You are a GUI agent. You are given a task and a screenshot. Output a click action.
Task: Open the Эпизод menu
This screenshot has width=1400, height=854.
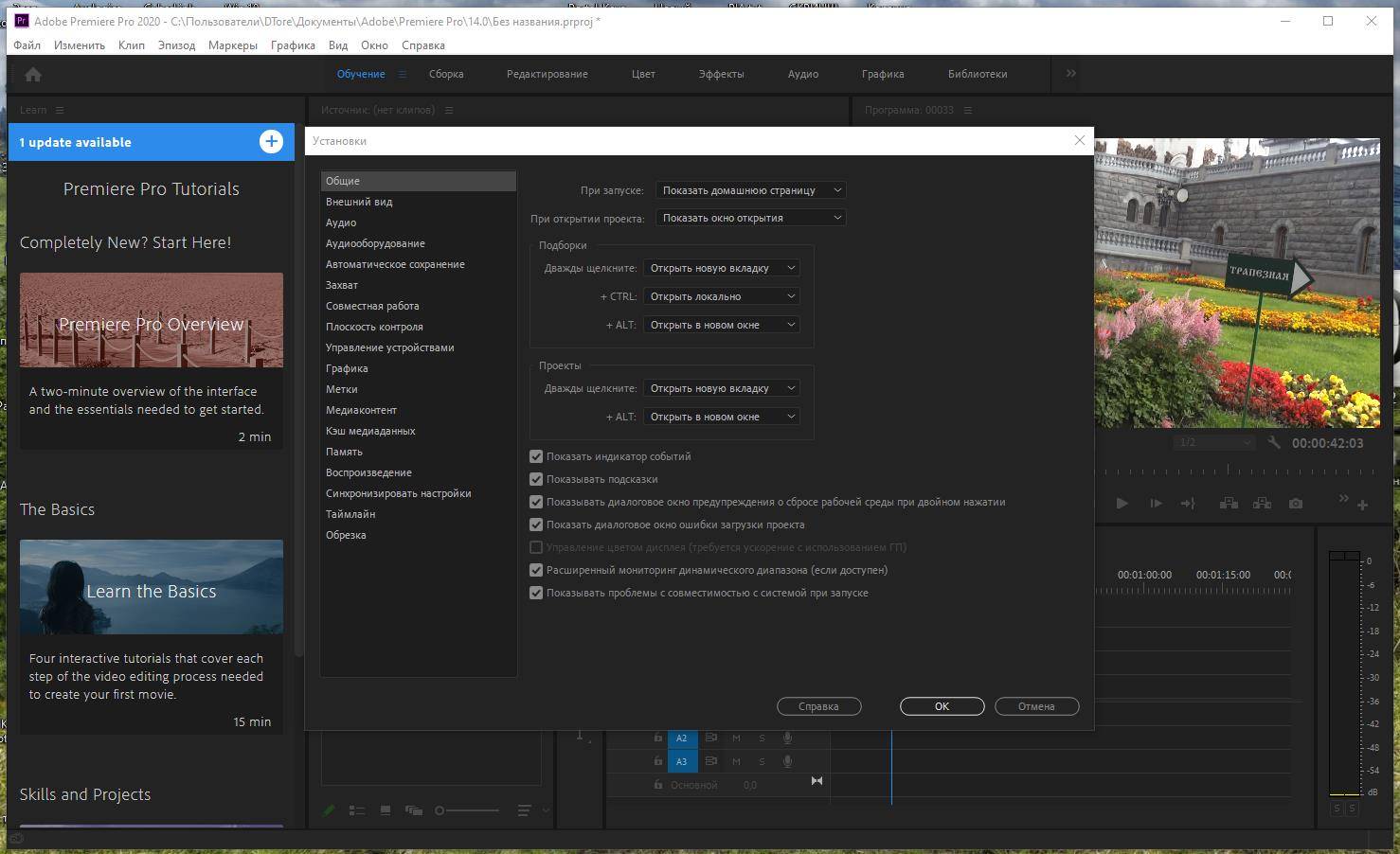[176, 44]
